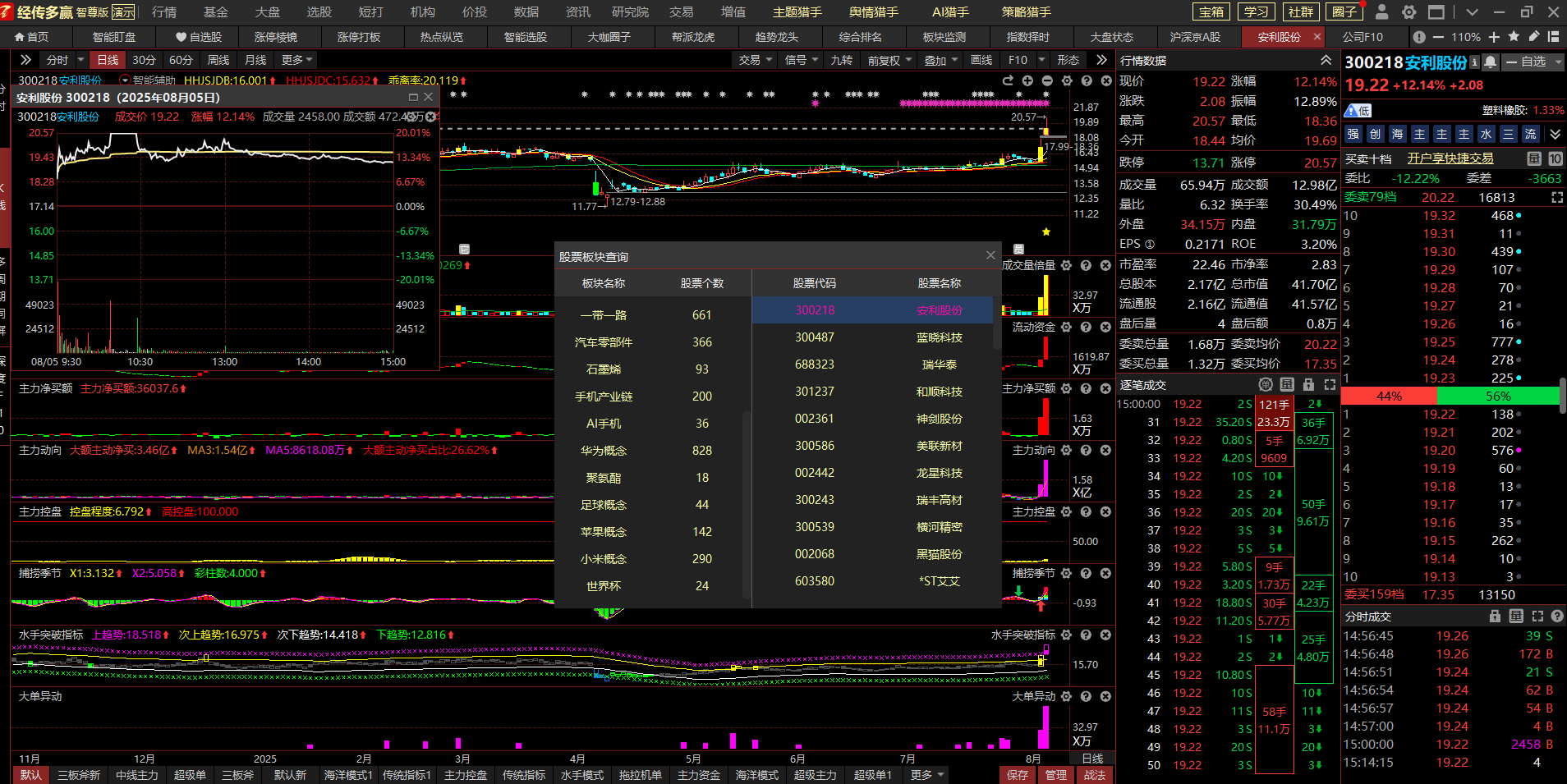Toggle the 量 view in 买卖十档 header
Viewport: 1567px width, 784px height.
pyautogui.click(x=1533, y=158)
